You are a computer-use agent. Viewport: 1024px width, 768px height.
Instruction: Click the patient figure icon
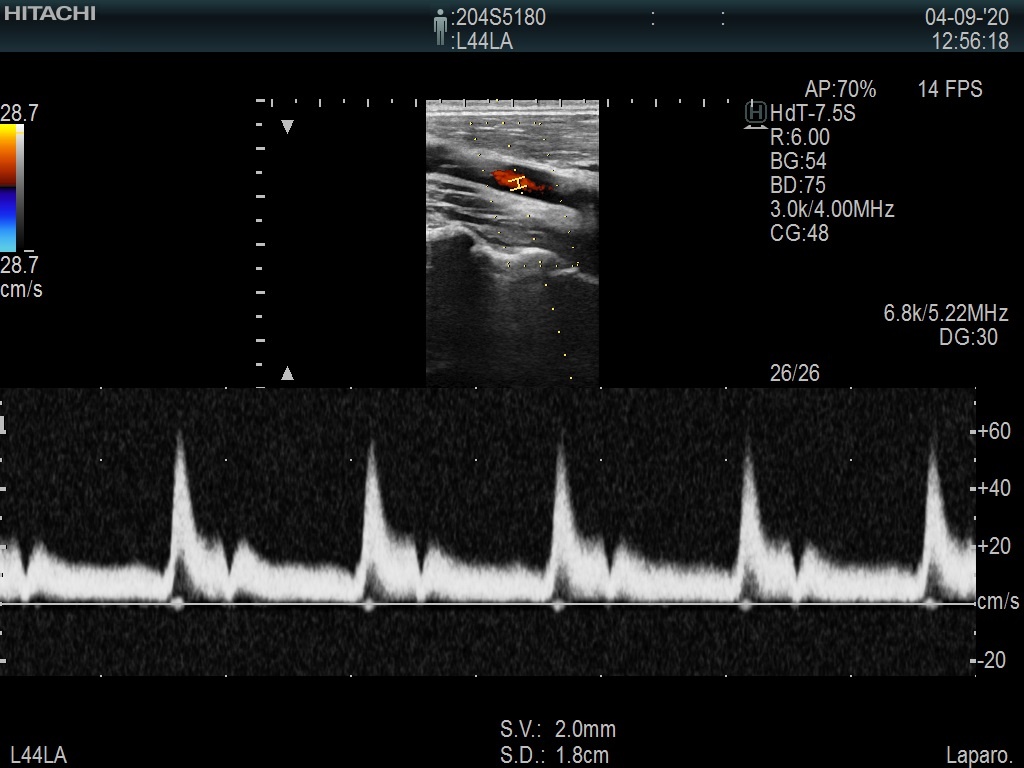[440, 28]
